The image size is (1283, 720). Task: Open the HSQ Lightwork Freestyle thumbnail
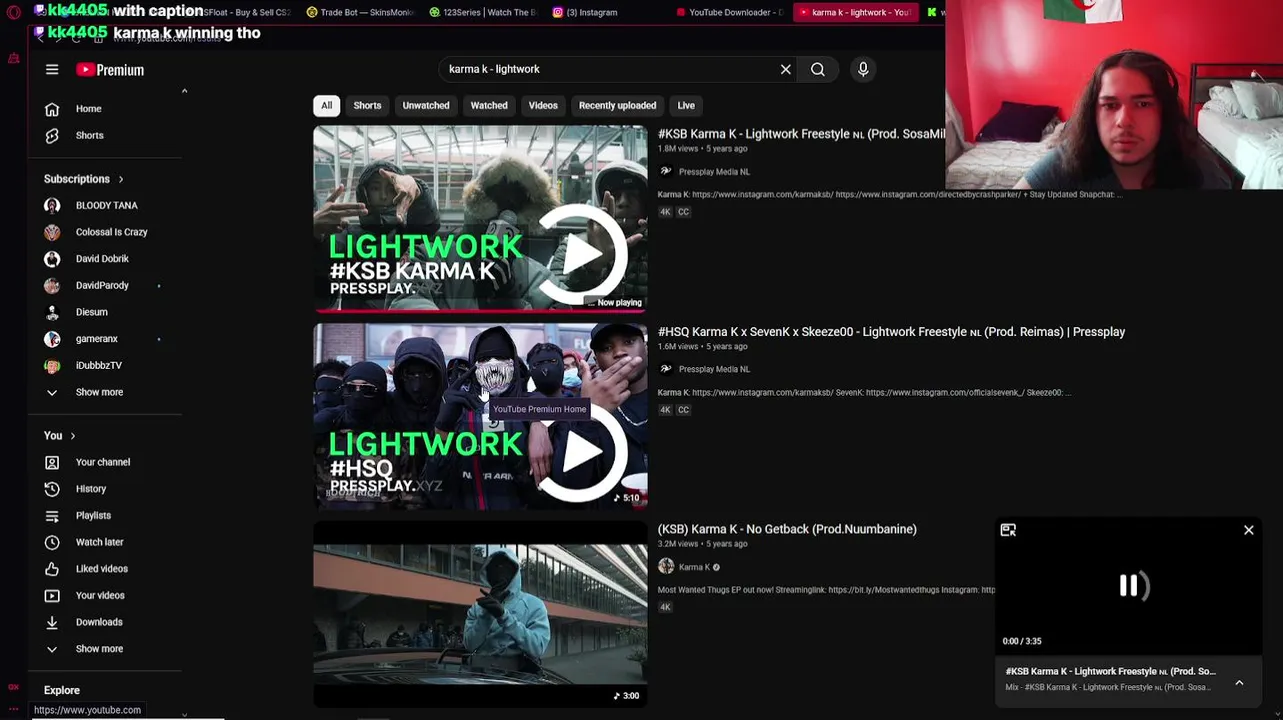480,416
